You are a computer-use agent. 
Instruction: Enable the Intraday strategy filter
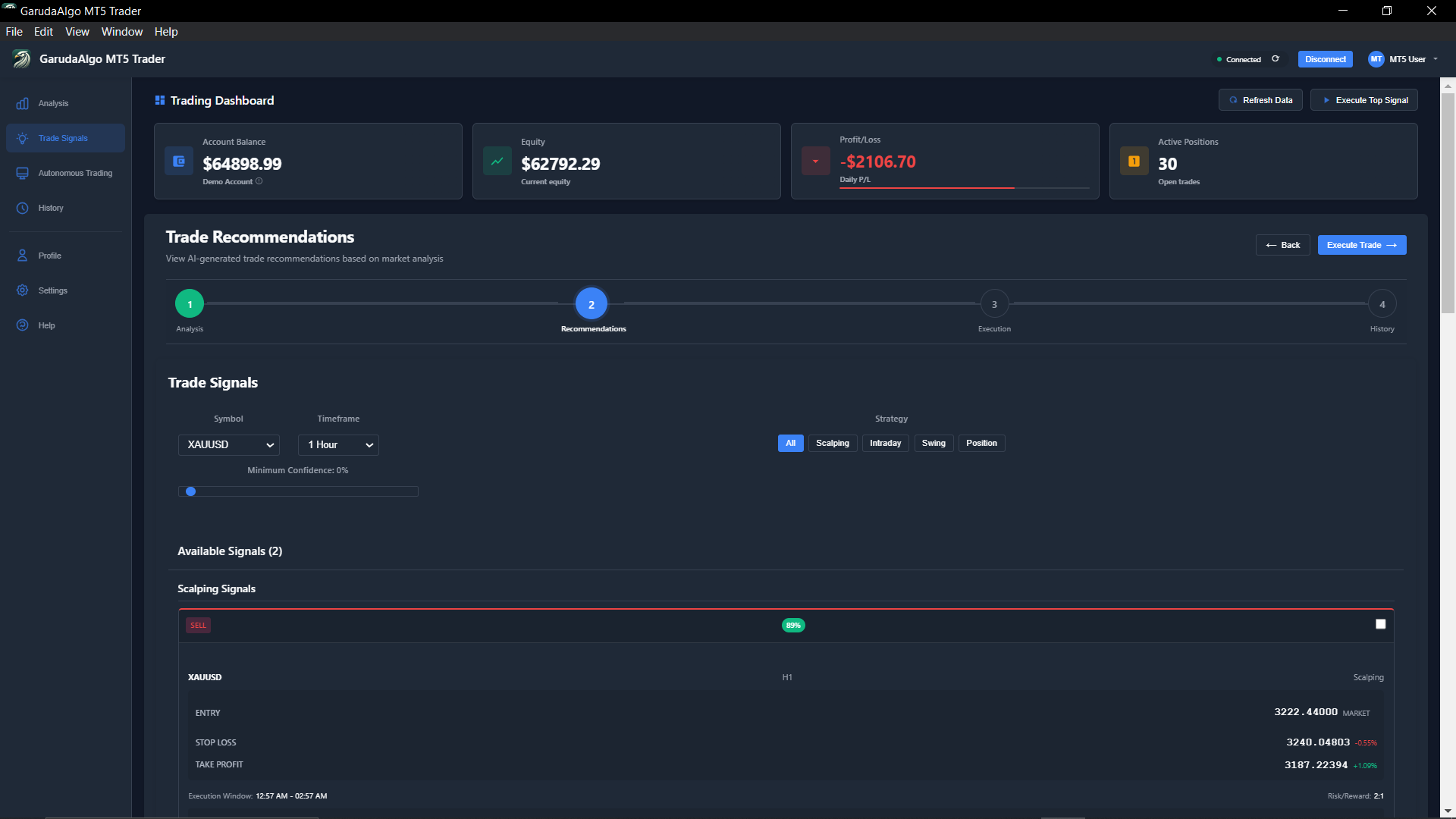click(x=885, y=443)
